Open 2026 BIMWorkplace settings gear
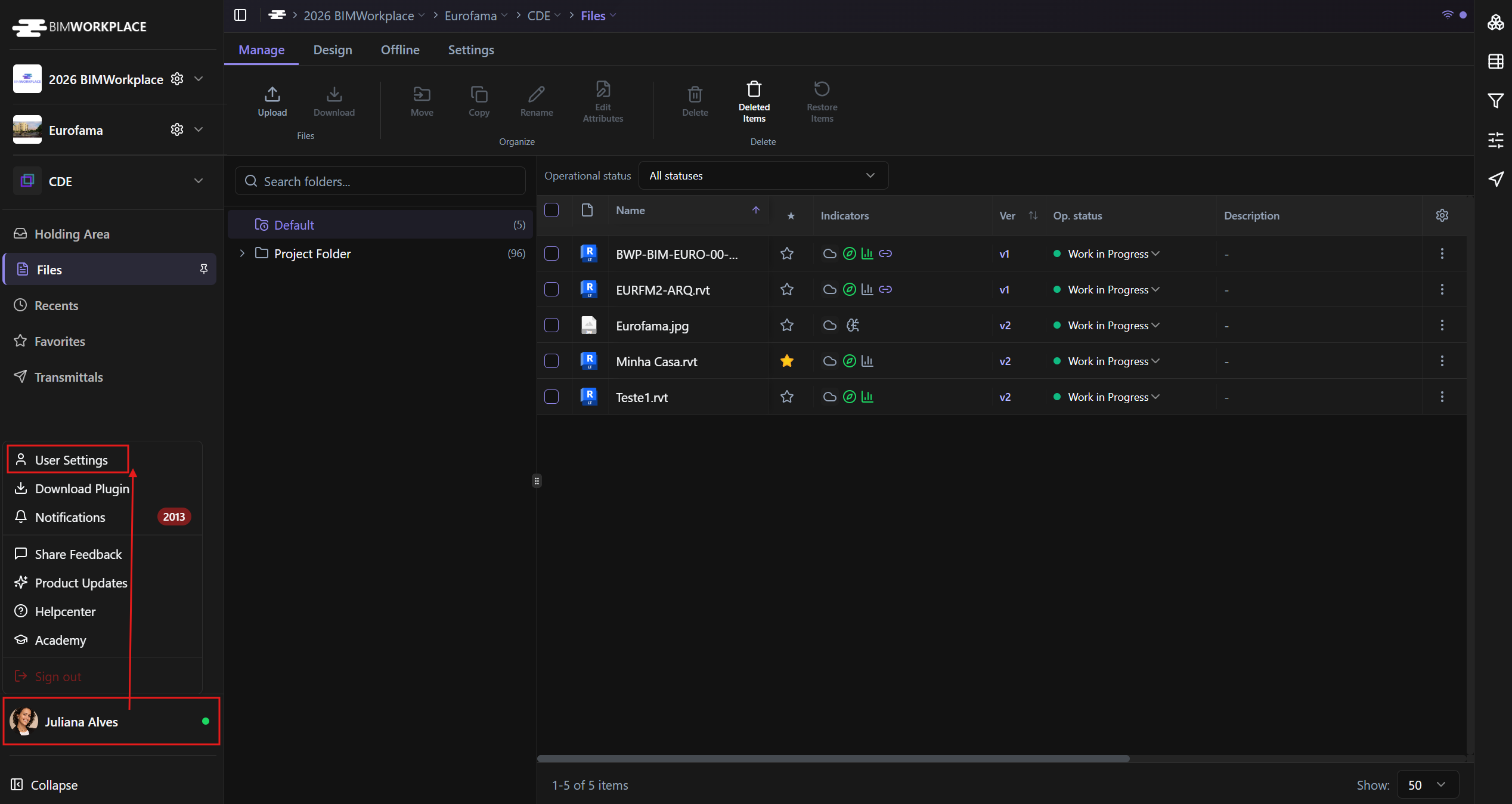Screen dimensions: 1512x804 pyautogui.click(x=177, y=79)
